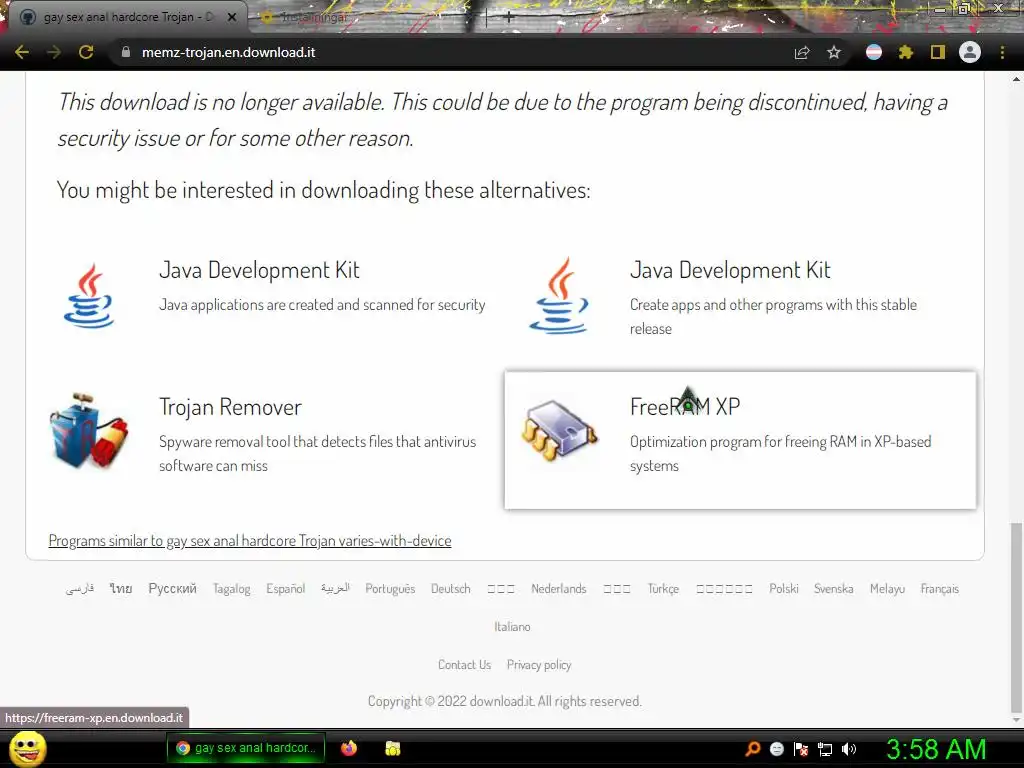Image resolution: width=1024 pixels, height=768 pixels.
Task: Open the smiley face Start button
Action: coord(28,748)
